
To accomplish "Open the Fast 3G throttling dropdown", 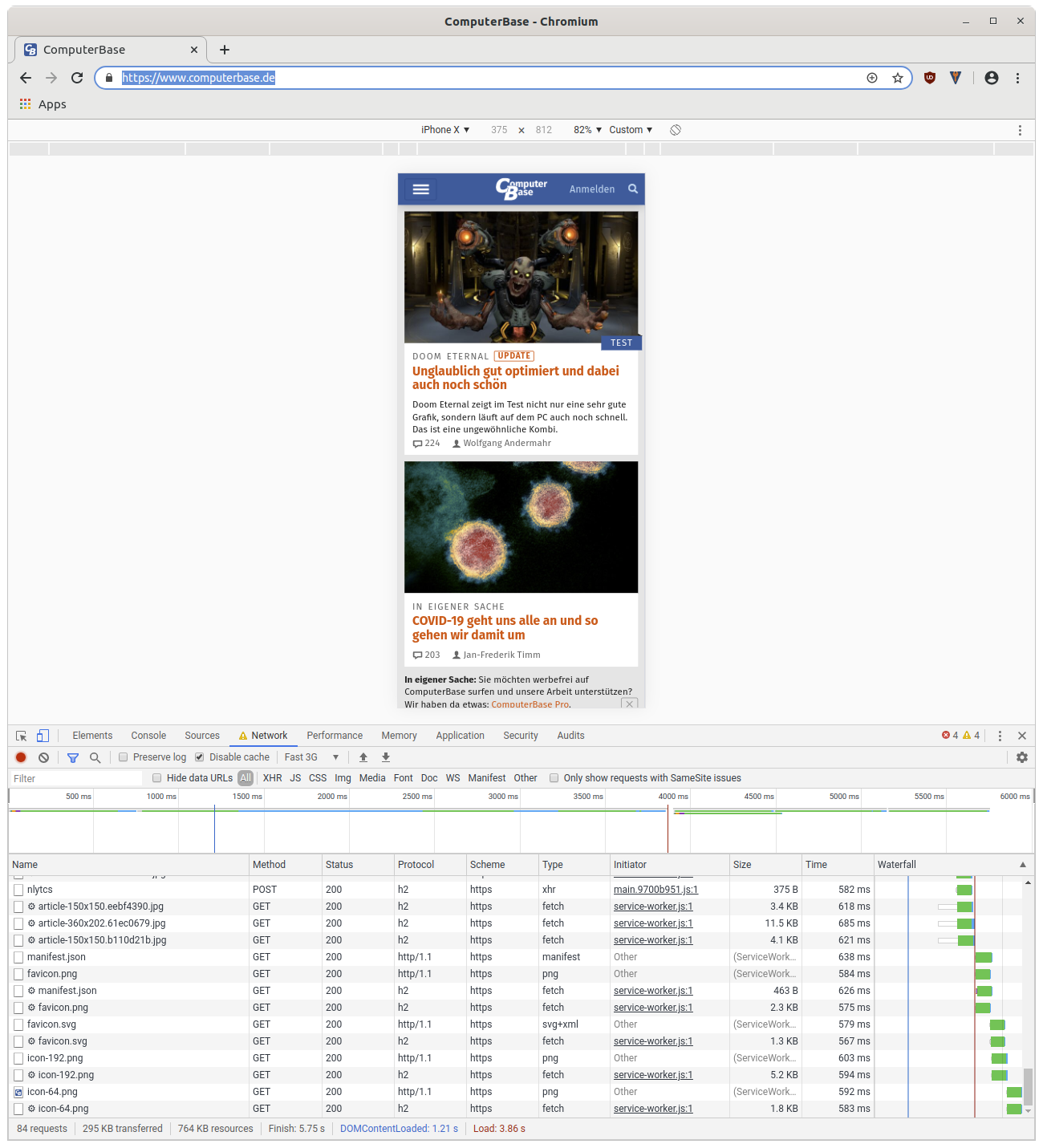I will (x=311, y=757).
